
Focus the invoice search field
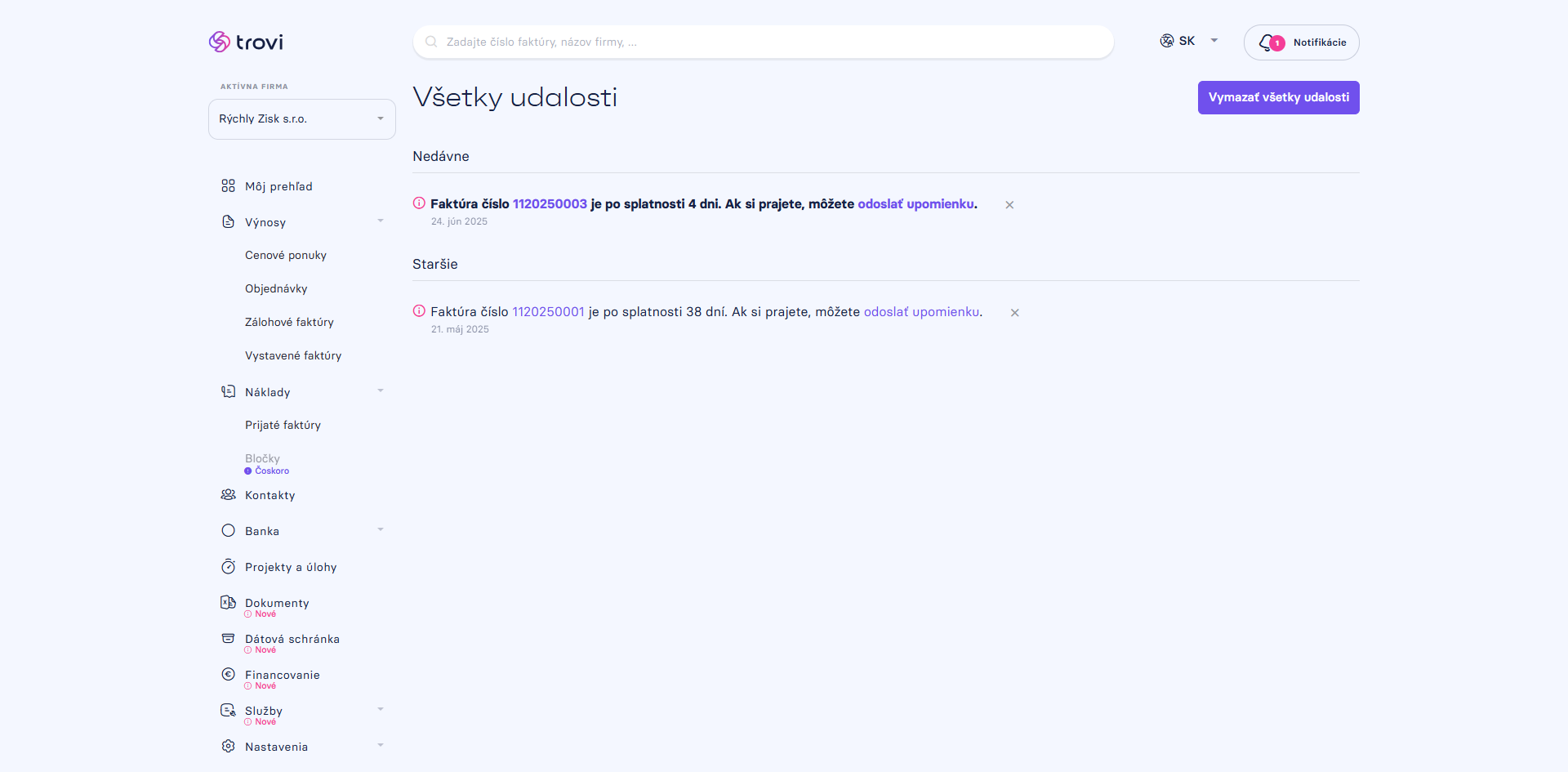pos(763,42)
